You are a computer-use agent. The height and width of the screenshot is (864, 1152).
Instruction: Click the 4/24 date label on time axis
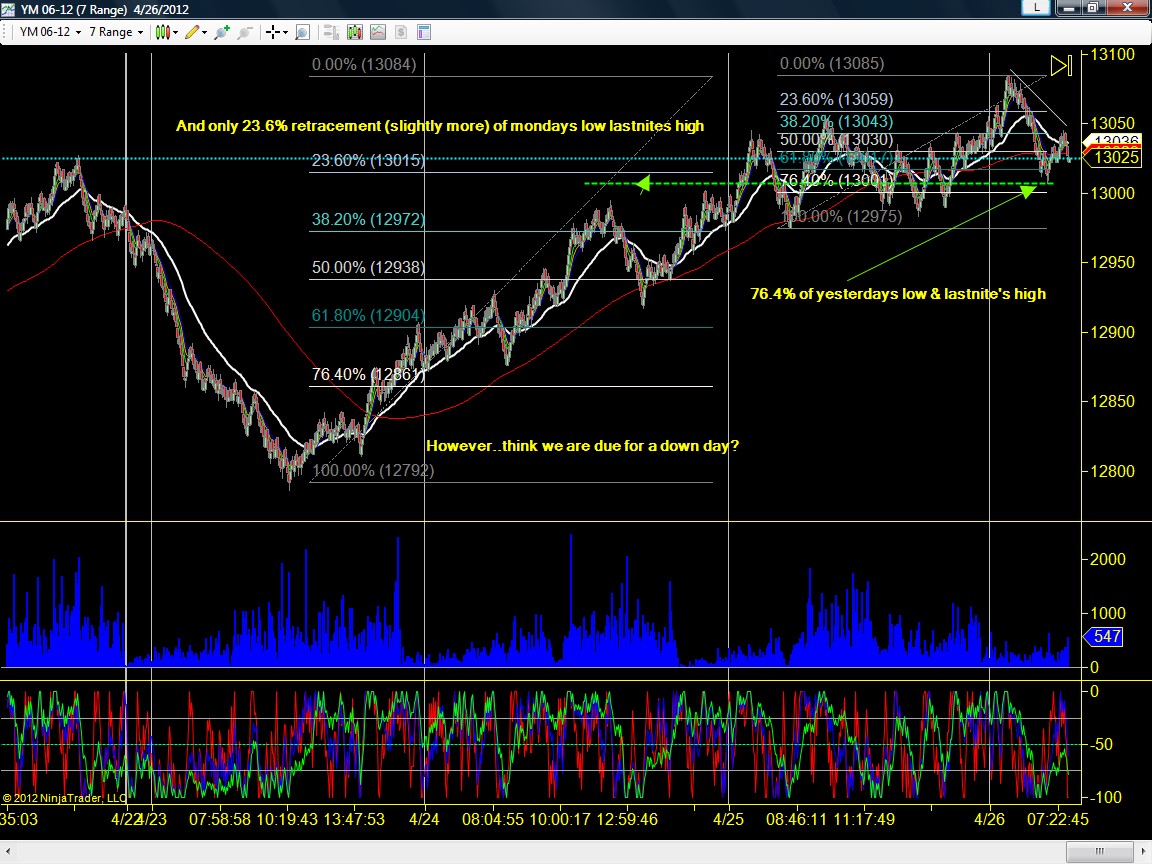pos(424,819)
